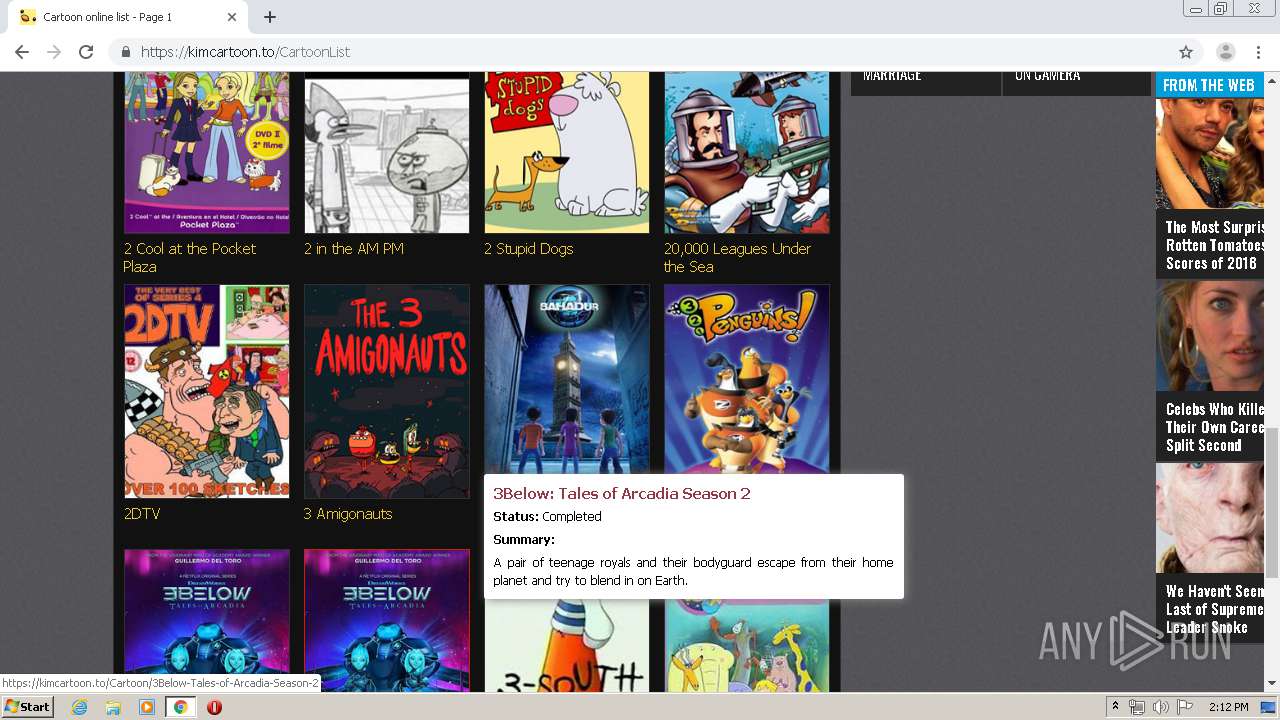The width and height of the screenshot is (1280, 720).
Task: Focus the address bar URL
Action: [640, 52]
